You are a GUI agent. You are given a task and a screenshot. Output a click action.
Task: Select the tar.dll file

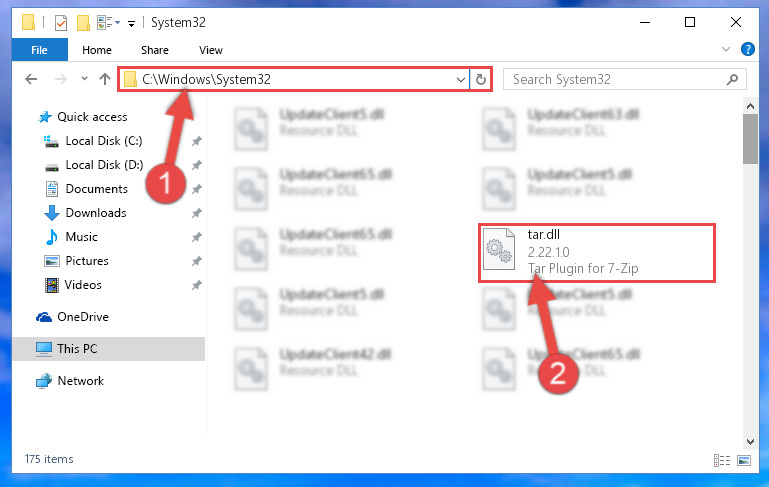click(x=596, y=252)
